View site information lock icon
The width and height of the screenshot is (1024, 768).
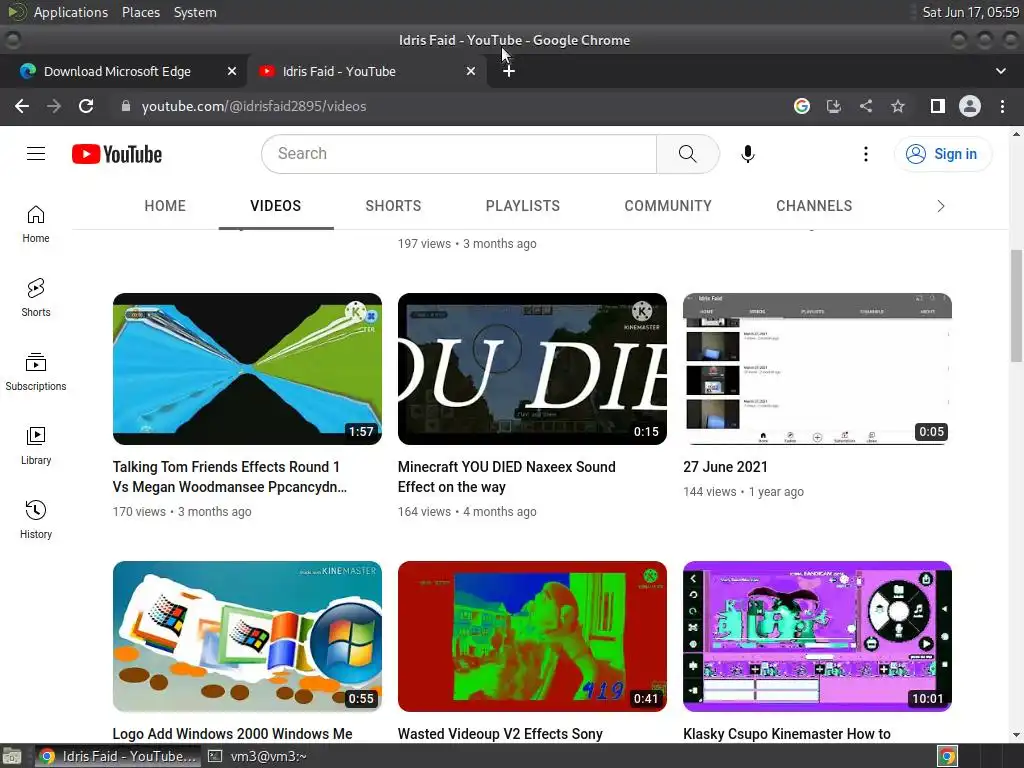pyautogui.click(x=126, y=106)
